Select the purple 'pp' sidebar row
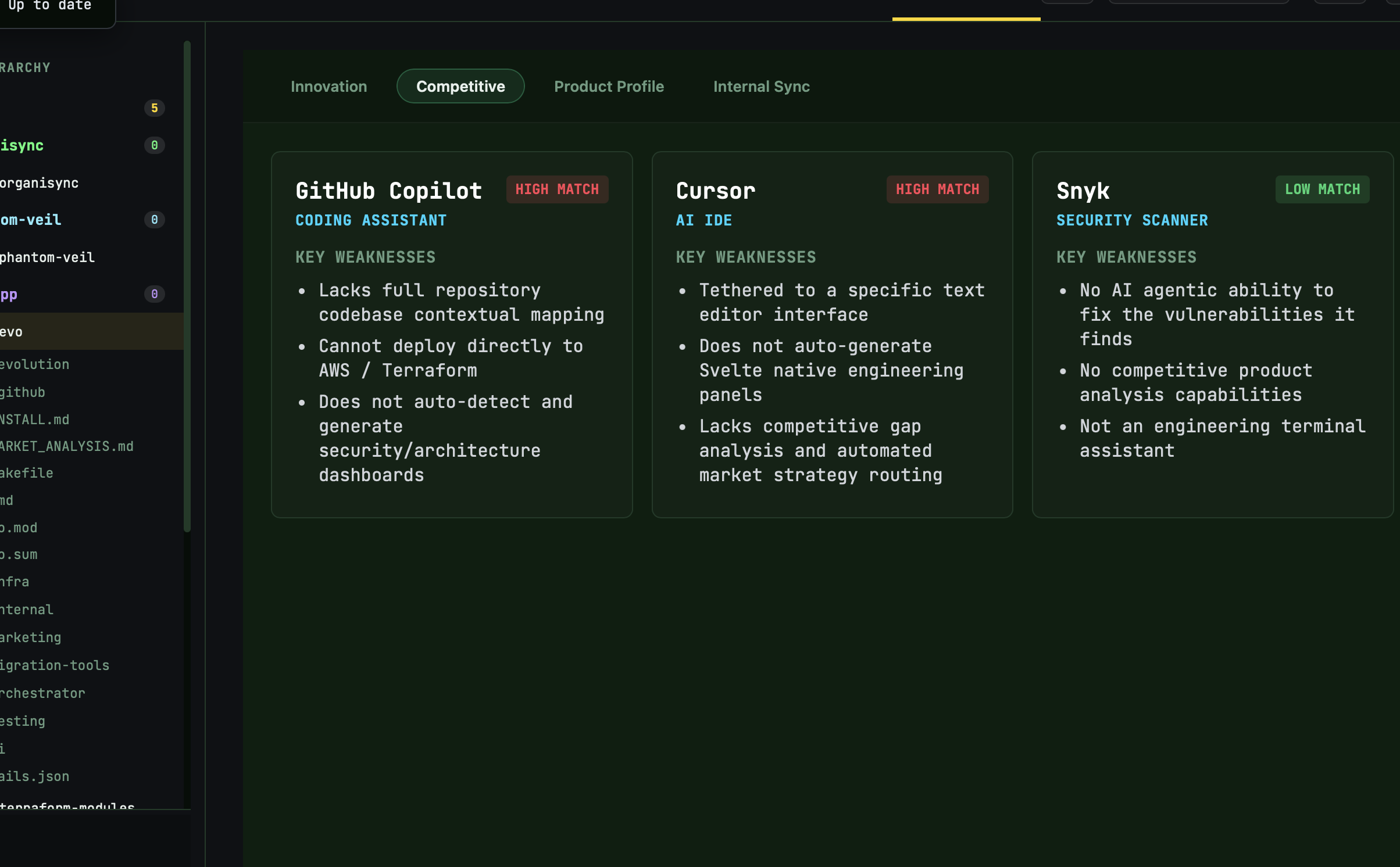Viewport: 1400px width, 867px height. pos(92,294)
